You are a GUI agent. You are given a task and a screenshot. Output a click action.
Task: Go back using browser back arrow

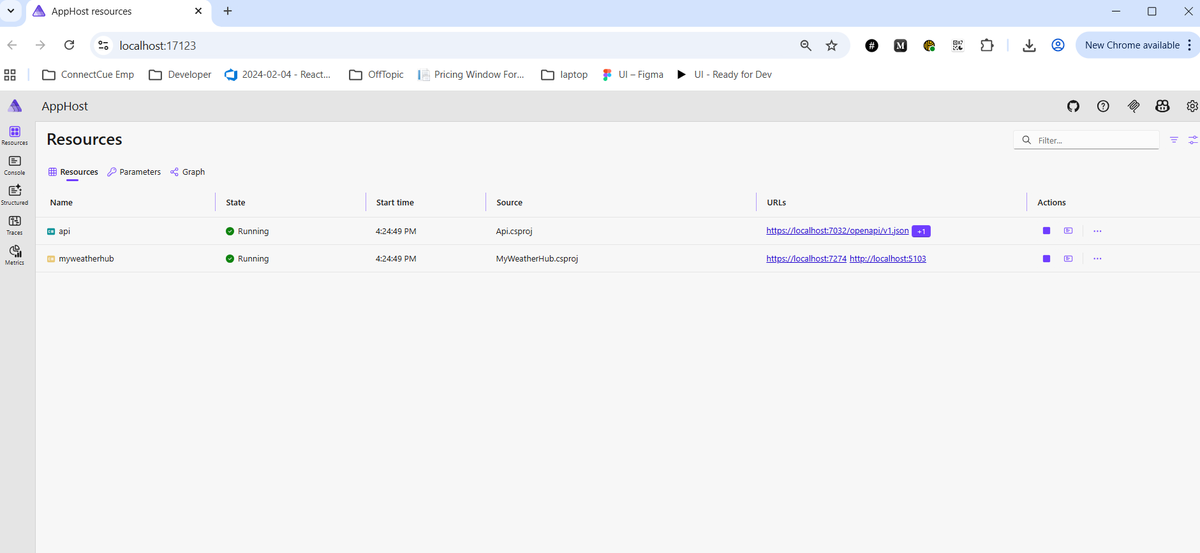[x=12, y=45]
